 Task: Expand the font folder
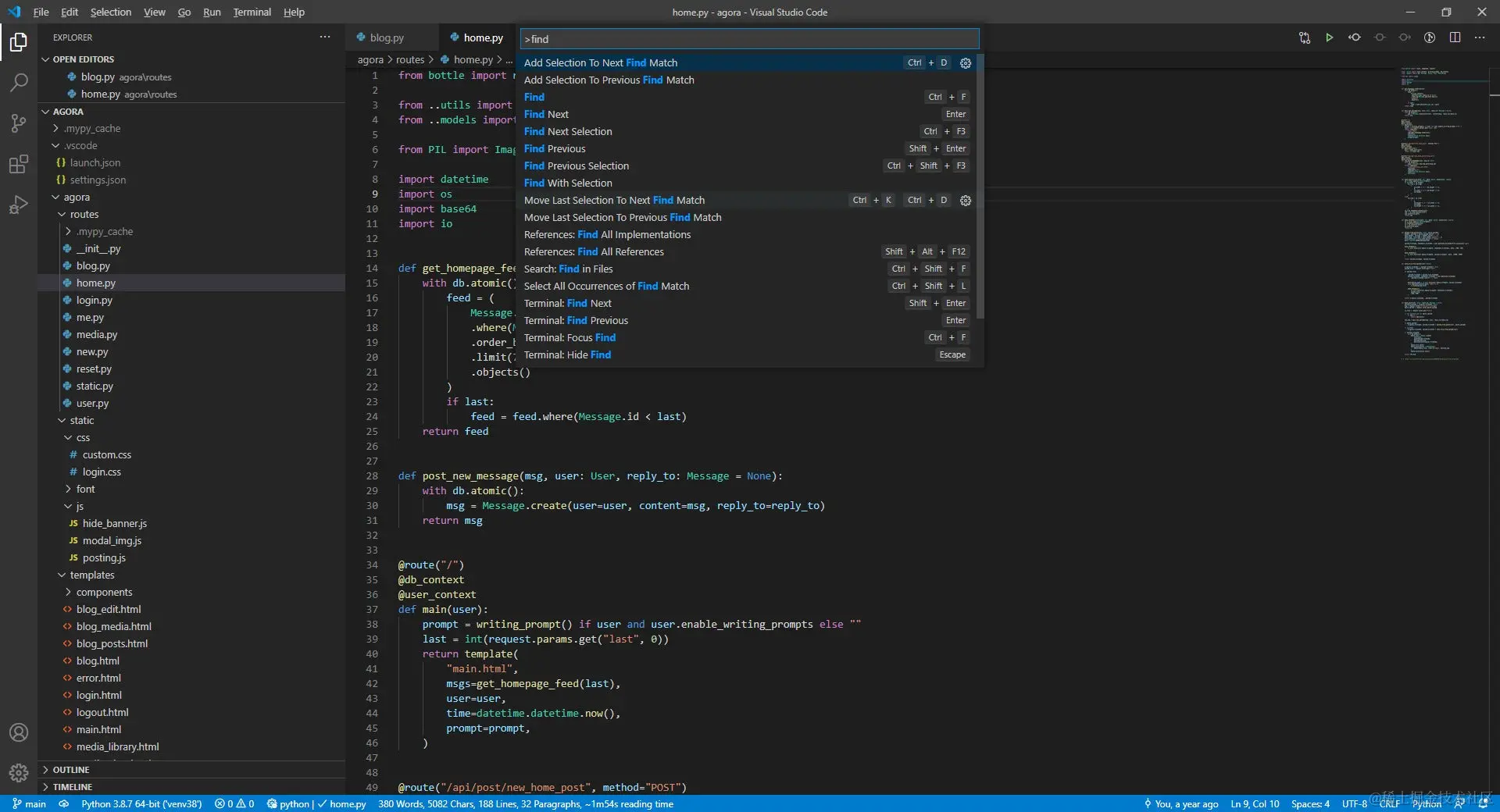(85, 490)
